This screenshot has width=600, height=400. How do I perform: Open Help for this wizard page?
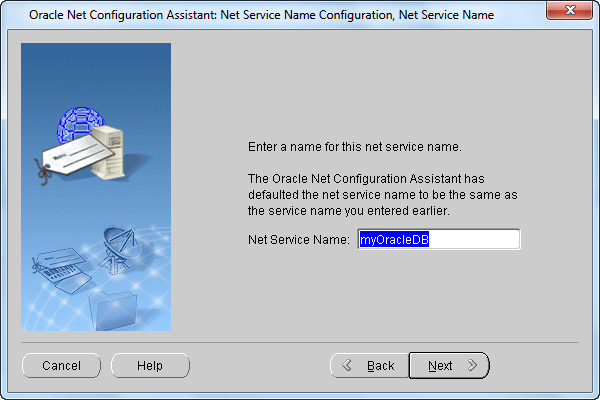coord(150,366)
